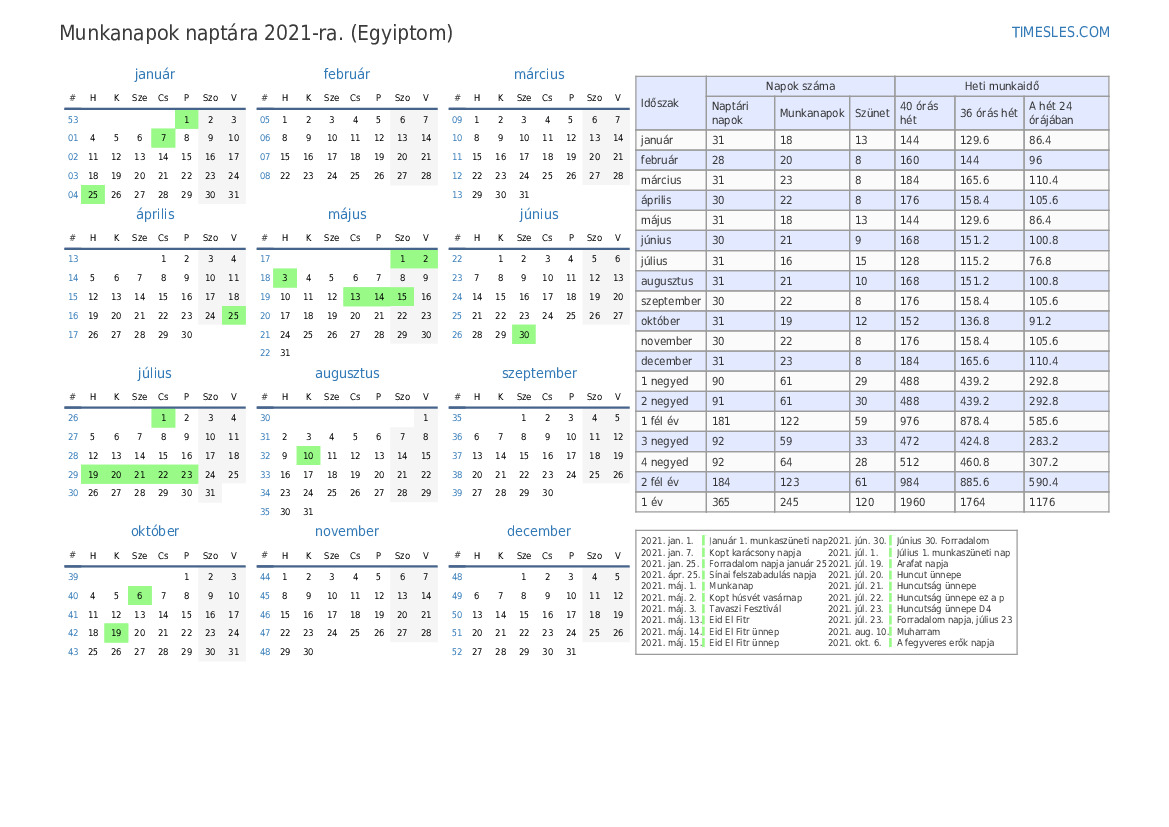The image size is (1169, 827).
Task: Click highlighted April 25 date cell
Action: [x=233, y=315]
